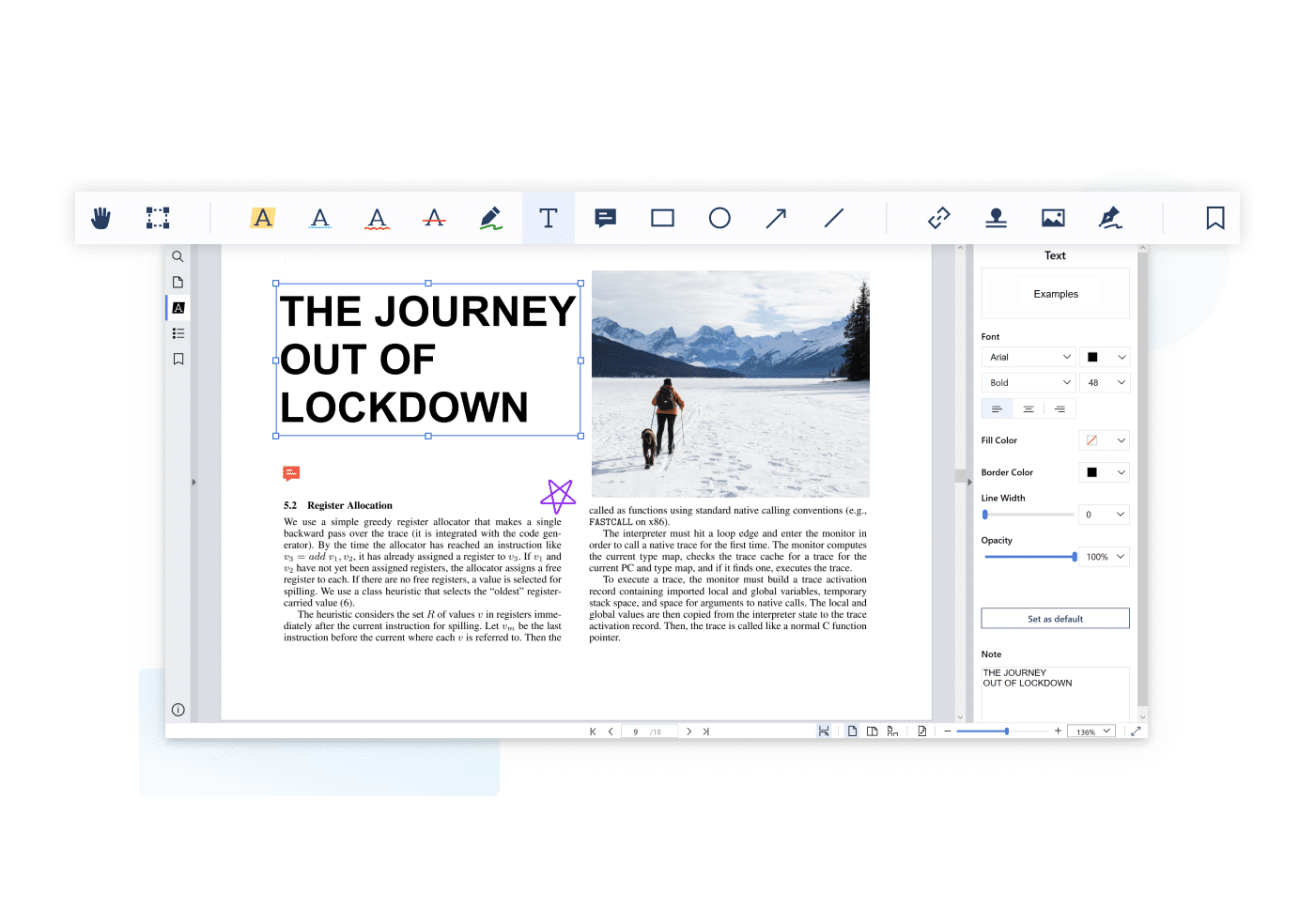The height and width of the screenshot is (924, 1315).
Task: Open the Fill Color dropdown
Action: pyautogui.click(x=1105, y=440)
